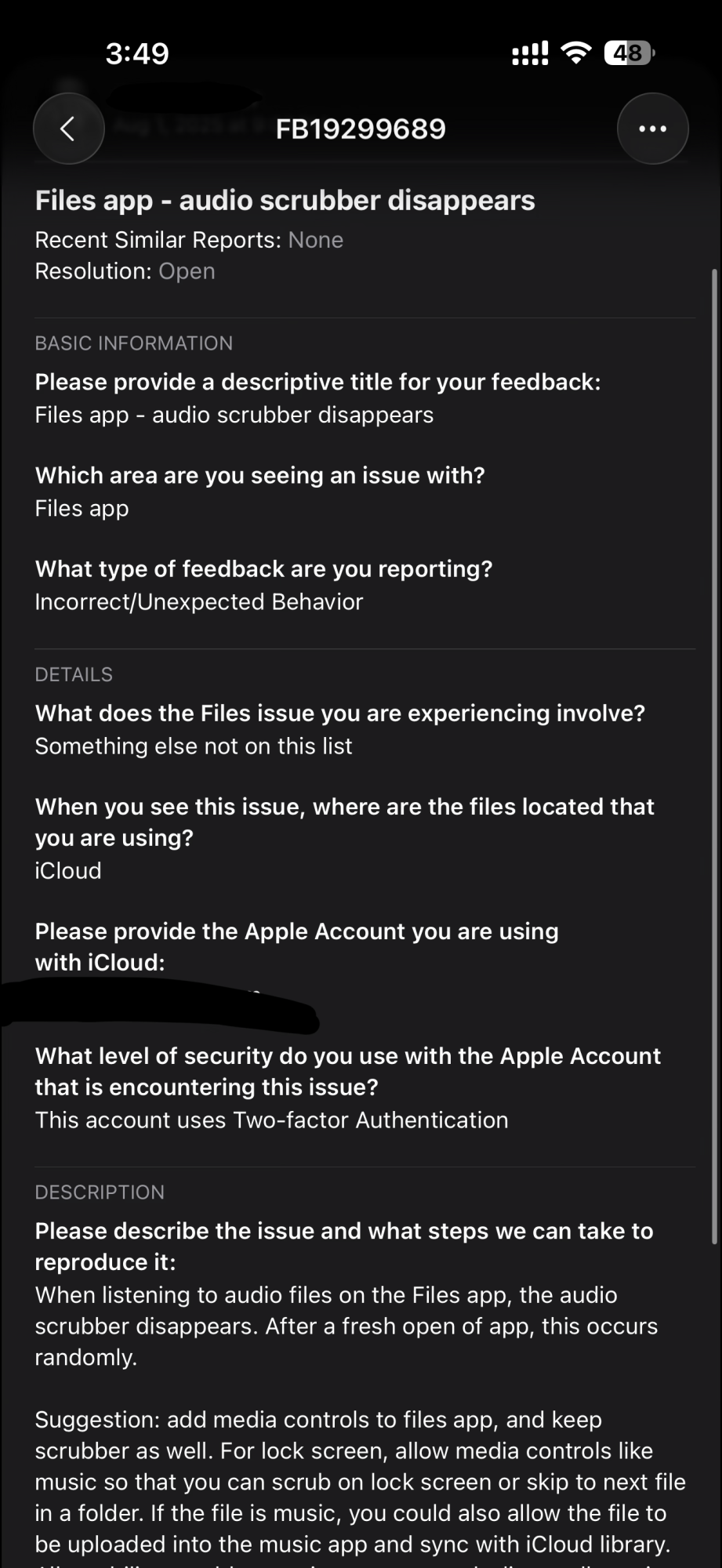The image size is (722, 1568).
Task: Tap the Two-factor Authentication answer text
Action: coord(271,1120)
